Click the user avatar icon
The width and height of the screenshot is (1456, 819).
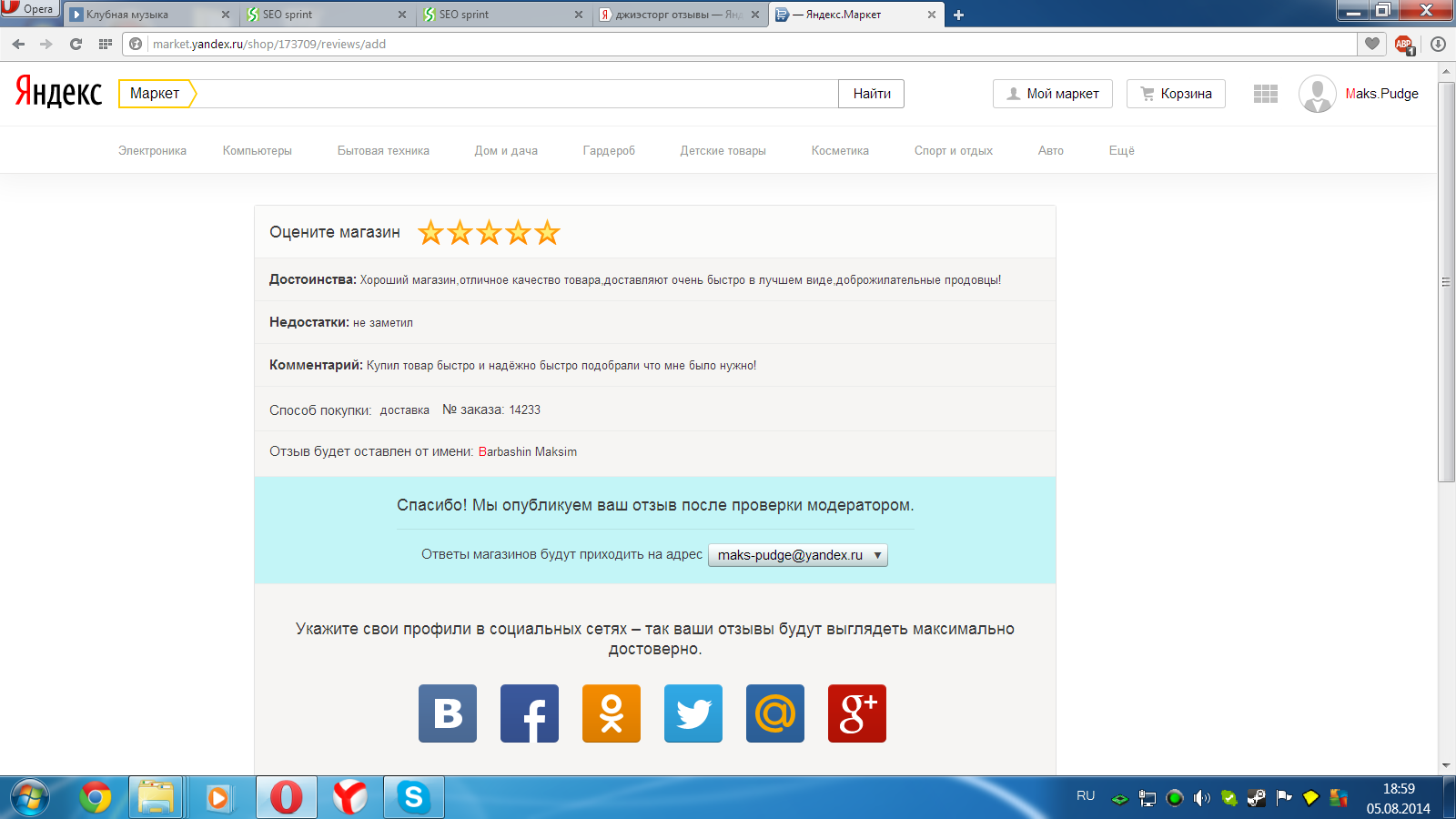[1317, 94]
